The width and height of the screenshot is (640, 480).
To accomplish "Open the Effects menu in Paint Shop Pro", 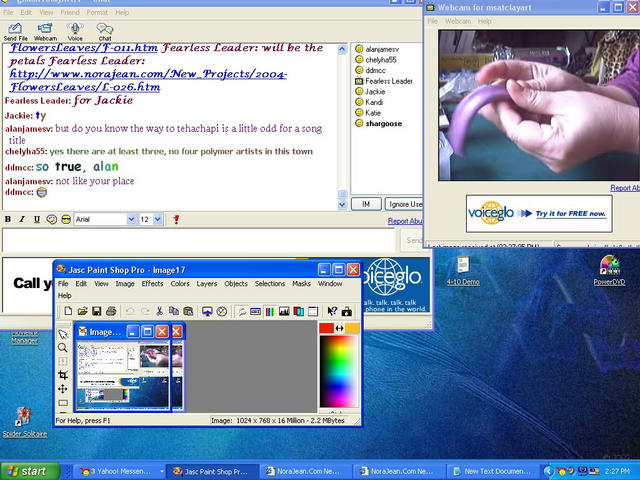I will click(152, 284).
